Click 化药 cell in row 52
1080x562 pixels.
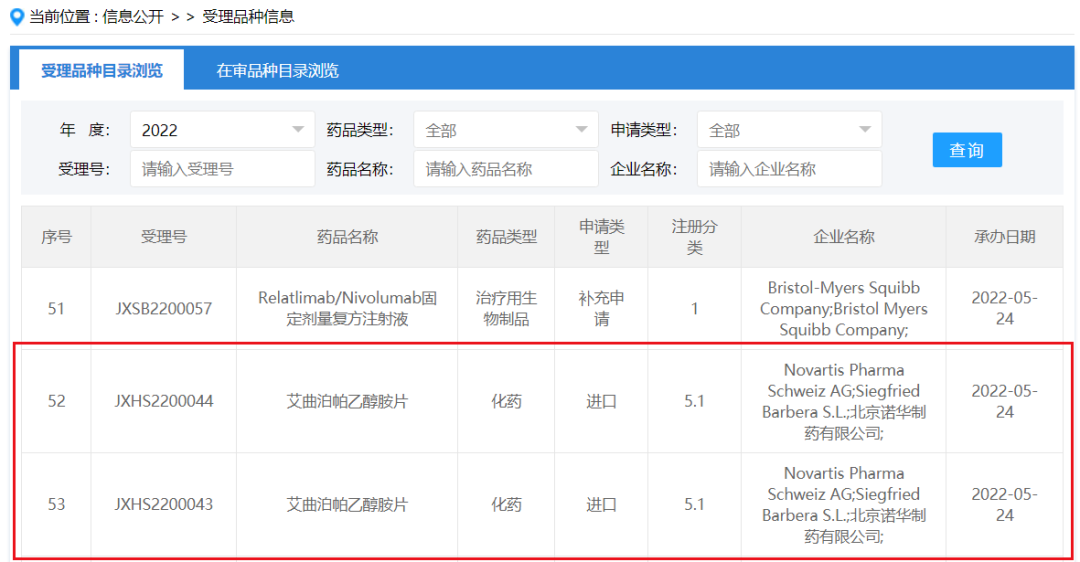(506, 401)
